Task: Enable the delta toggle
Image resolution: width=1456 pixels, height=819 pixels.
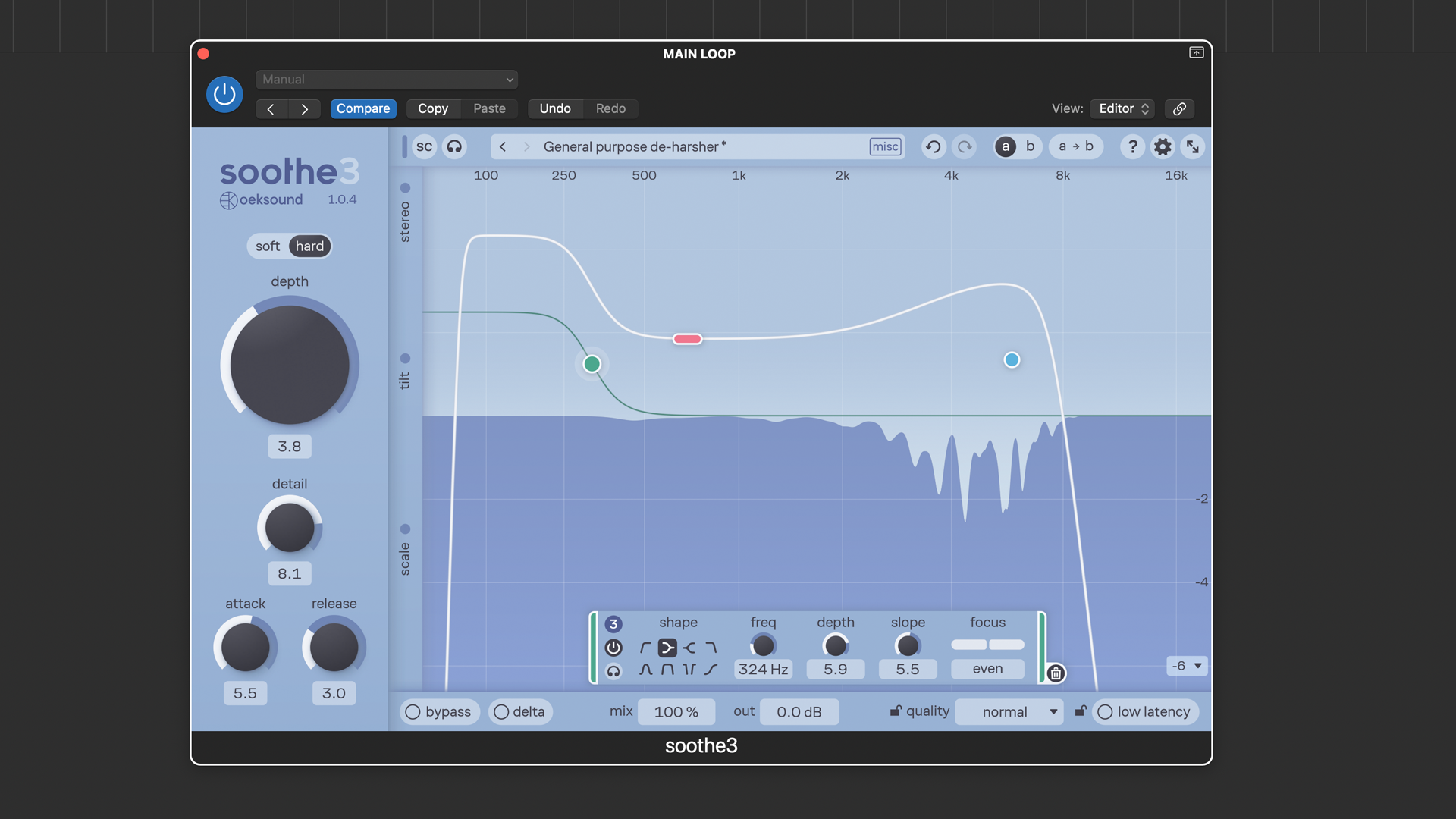Action: click(519, 712)
